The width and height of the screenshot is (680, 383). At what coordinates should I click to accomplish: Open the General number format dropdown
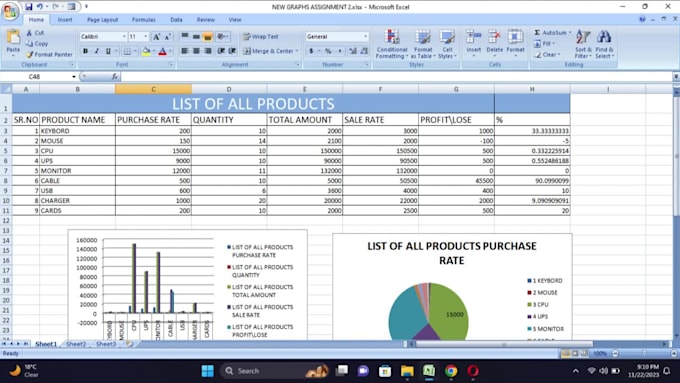click(x=365, y=37)
